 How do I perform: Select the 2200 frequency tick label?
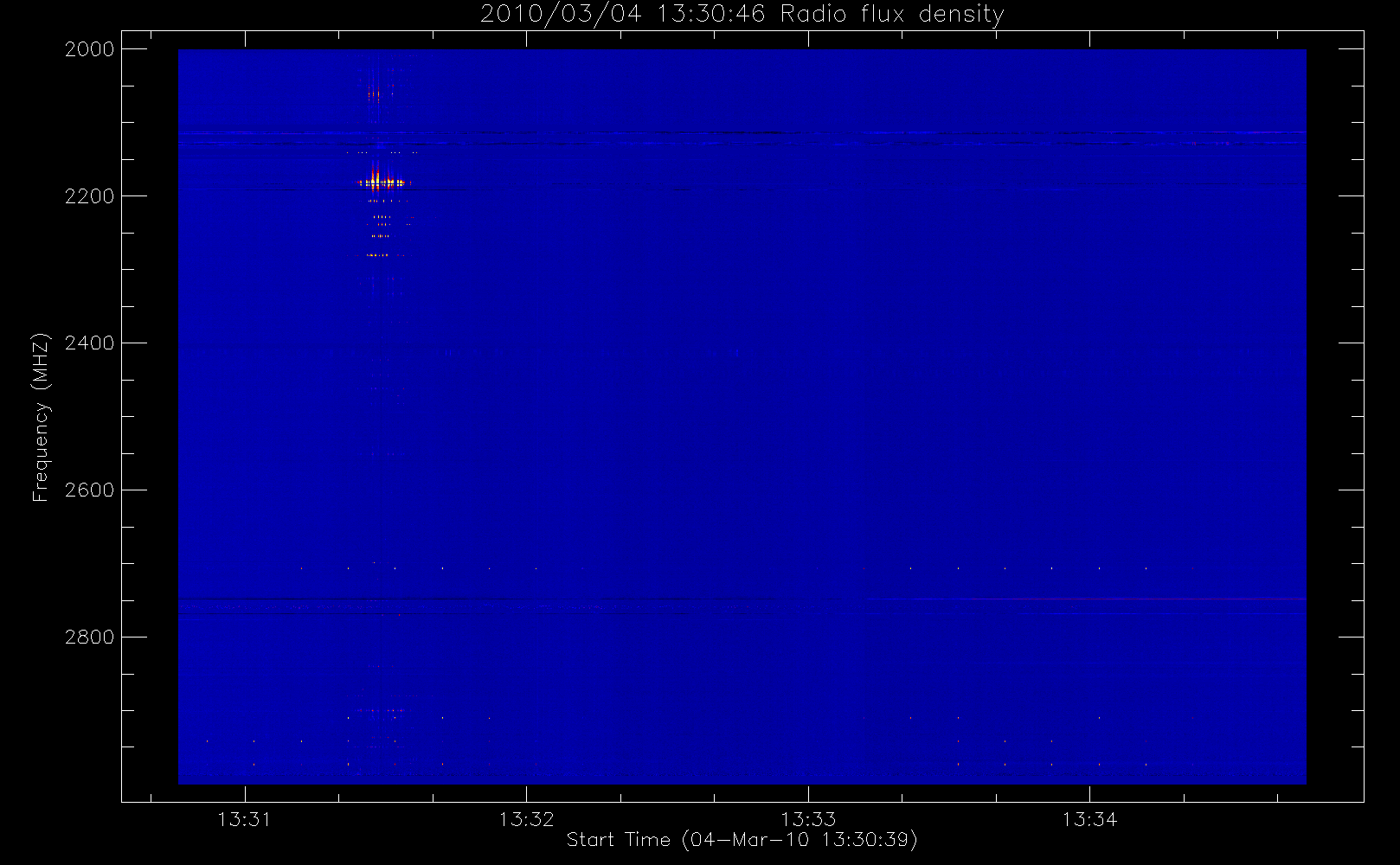90,196
